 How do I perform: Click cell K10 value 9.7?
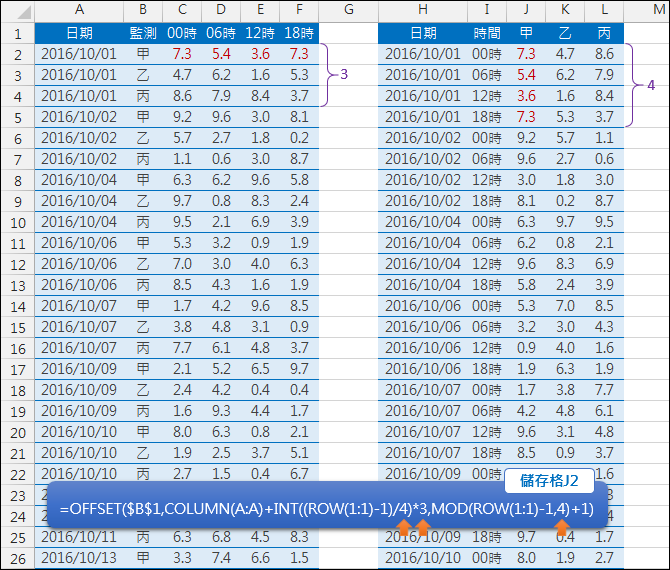(565, 222)
